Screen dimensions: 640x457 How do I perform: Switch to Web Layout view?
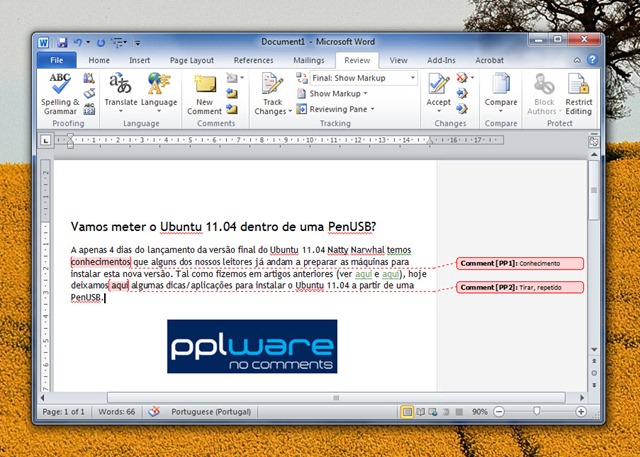(x=433, y=412)
